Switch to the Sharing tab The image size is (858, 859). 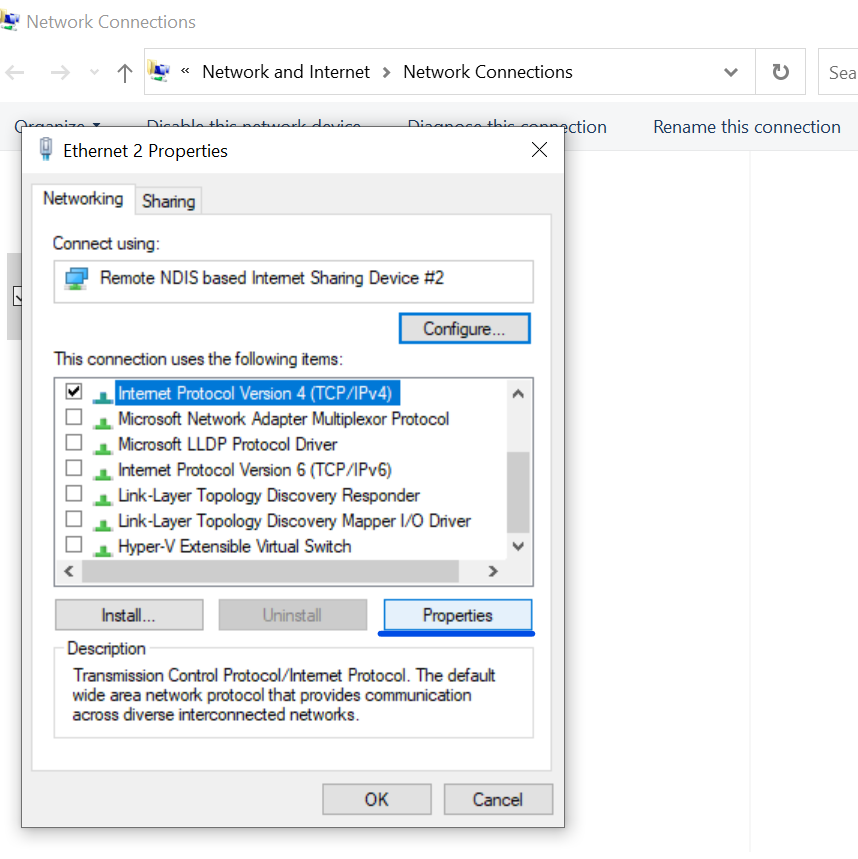pyautogui.click(x=168, y=201)
